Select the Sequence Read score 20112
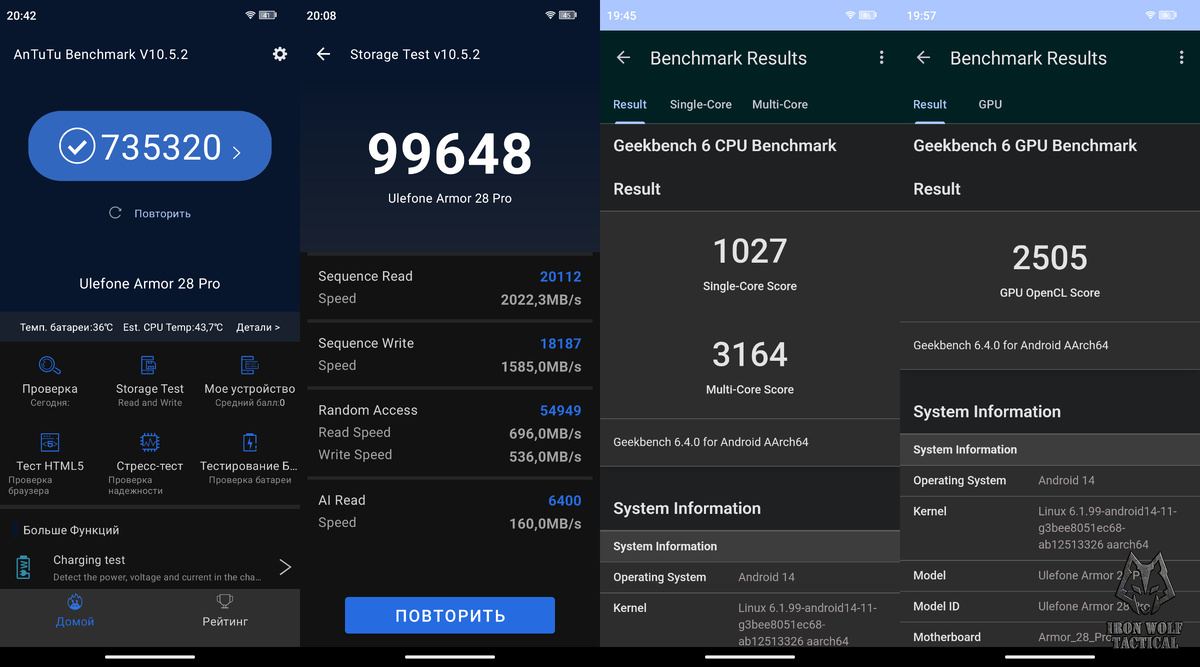 (x=560, y=276)
